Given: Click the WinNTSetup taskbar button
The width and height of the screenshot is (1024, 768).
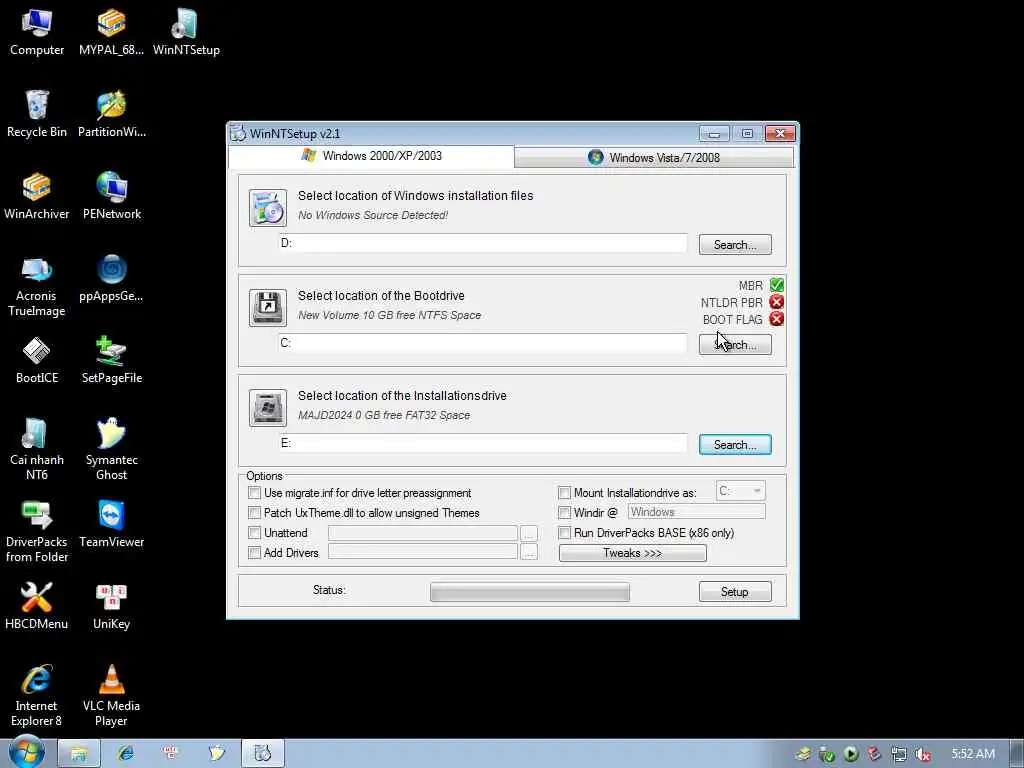Looking at the screenshot, I should (263, 754).
